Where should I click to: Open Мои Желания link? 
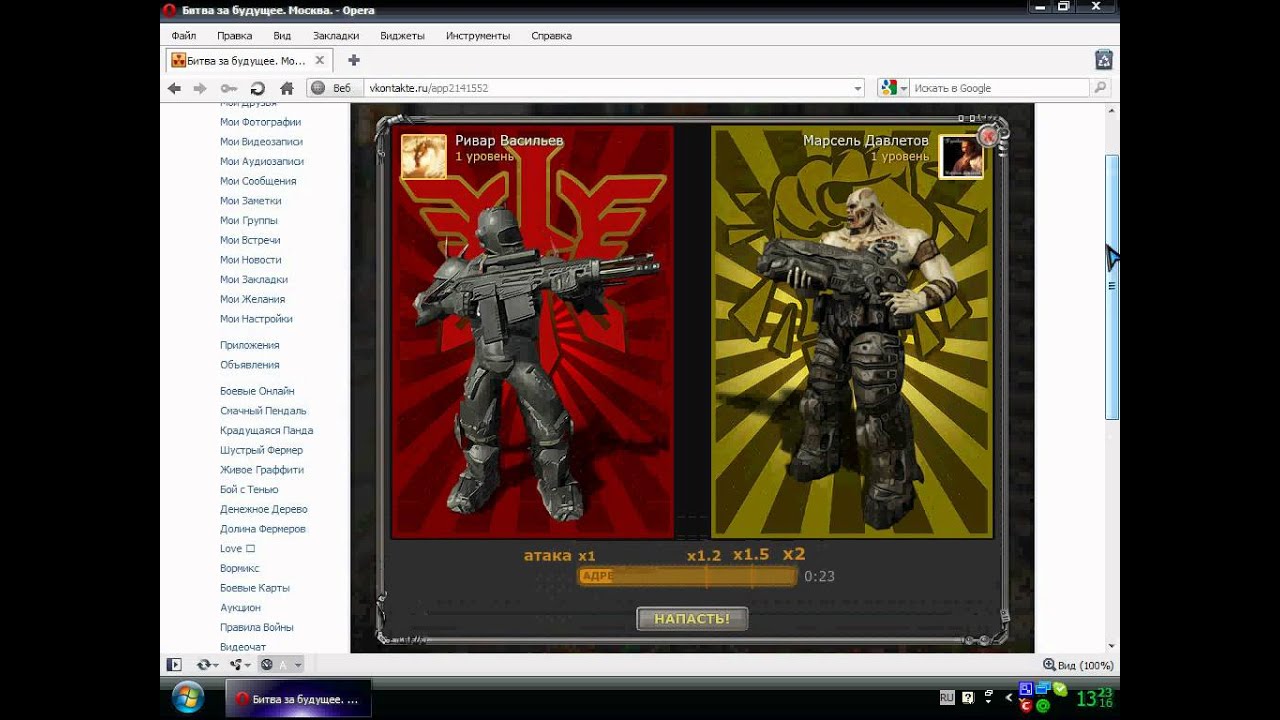tap(252, 299)
